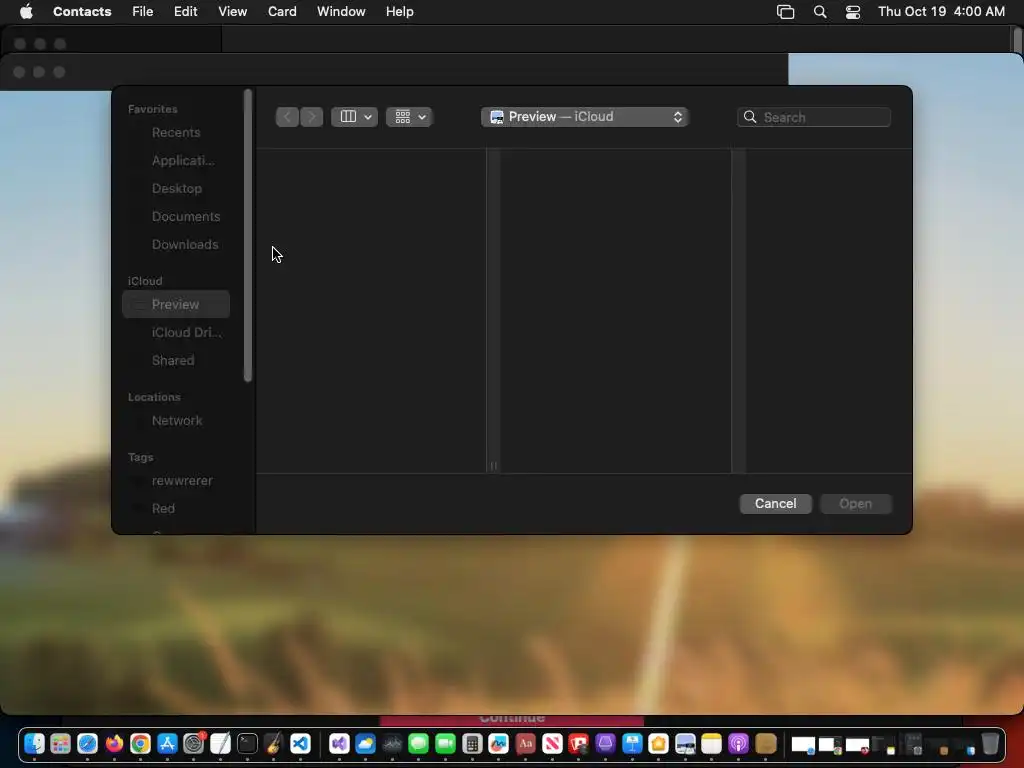The image size is (1024, 768).
Task: Open Podcasts from the Dock
Action: point(739,744)
